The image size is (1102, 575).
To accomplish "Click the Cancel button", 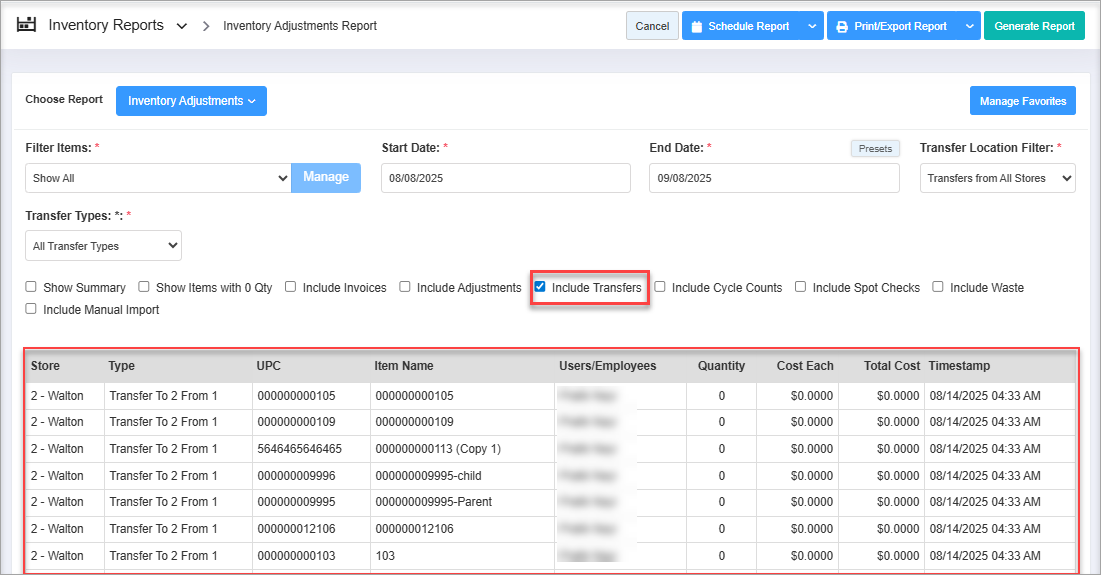I will pyautogui.click(x=652, y=27).
